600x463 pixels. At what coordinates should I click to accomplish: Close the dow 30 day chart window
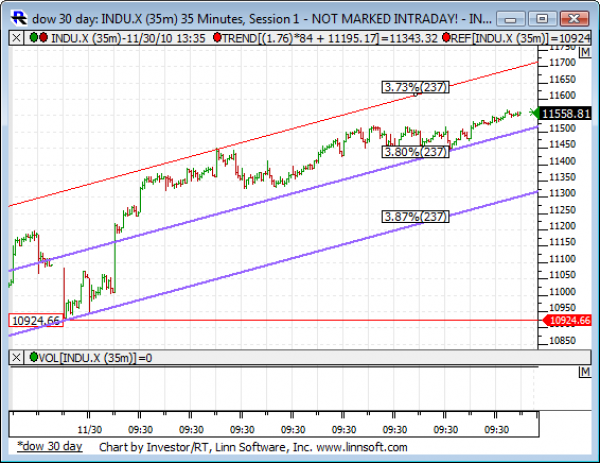tap(574, 18)
